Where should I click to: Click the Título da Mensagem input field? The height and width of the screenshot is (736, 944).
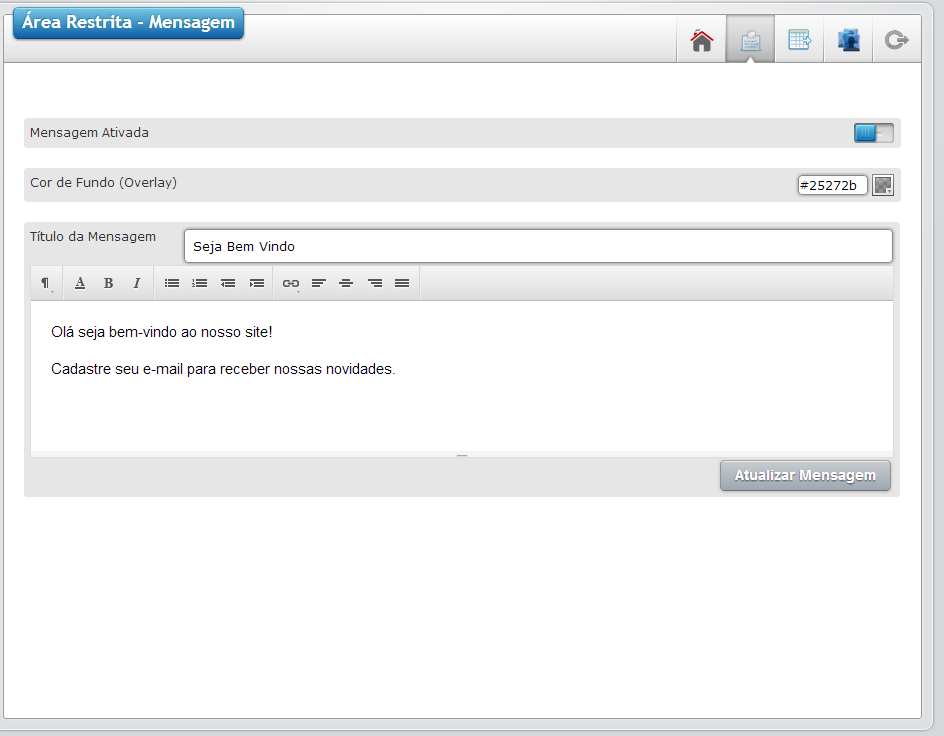click(x=537, y=246)
